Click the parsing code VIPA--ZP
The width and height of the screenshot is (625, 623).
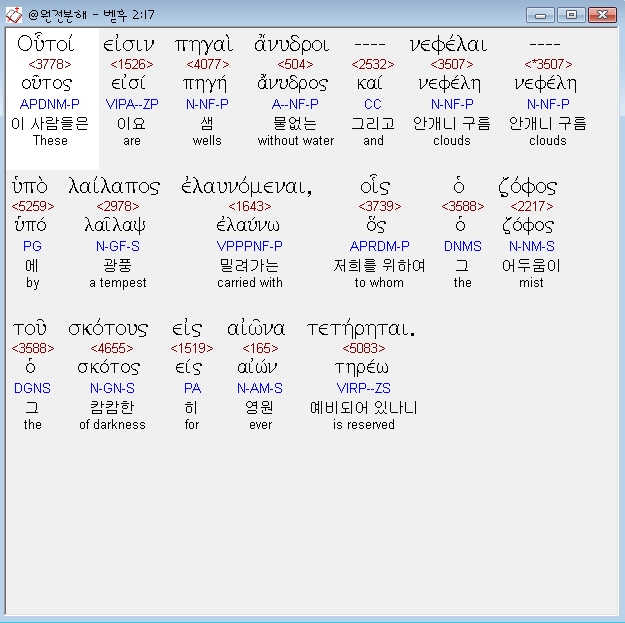pyautogui.click(x=132, y=104)
